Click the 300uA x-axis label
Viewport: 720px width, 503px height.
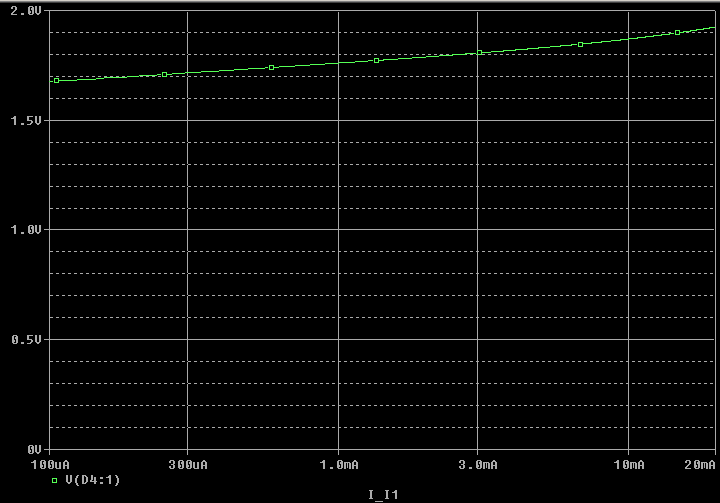tap(188, 465)
